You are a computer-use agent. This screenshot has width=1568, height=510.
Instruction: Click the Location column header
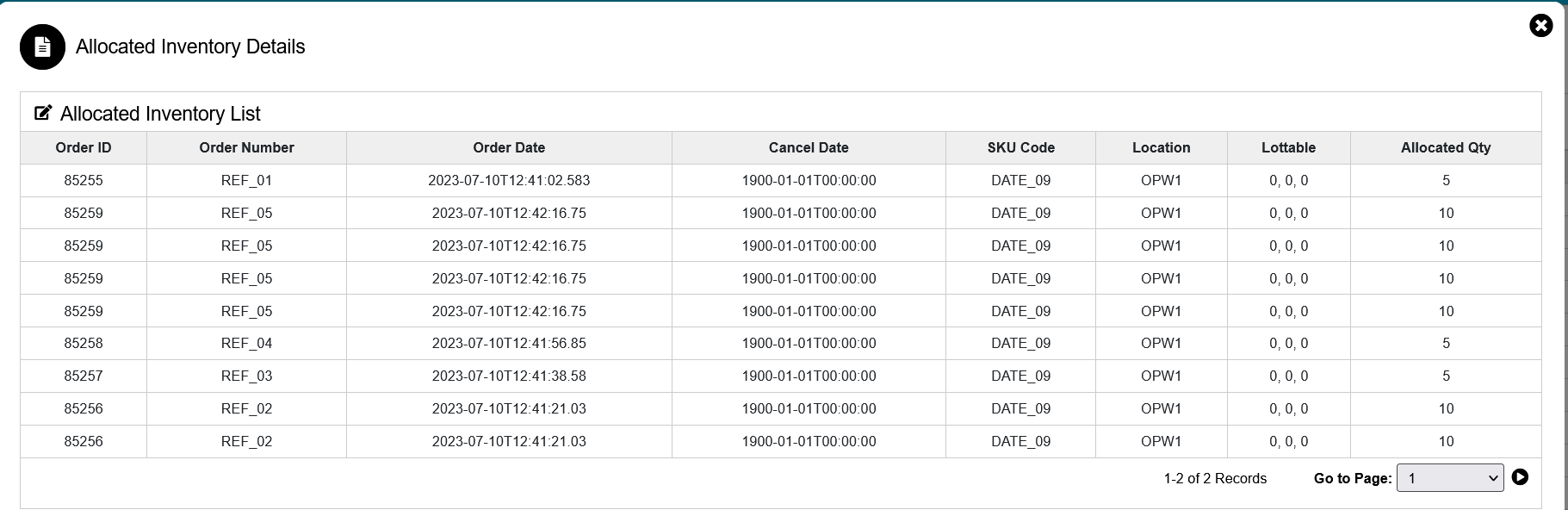(x=1161, y=147)
